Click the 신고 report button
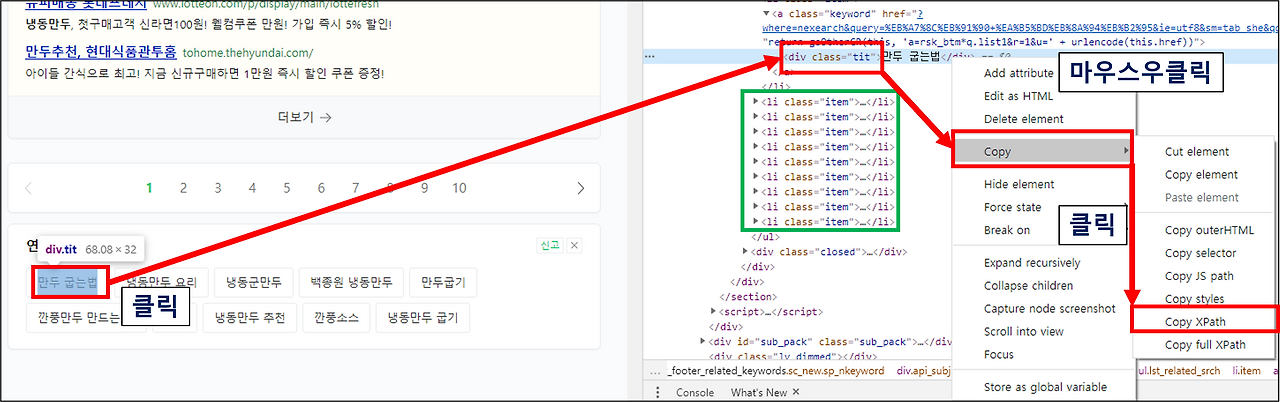This screenshot has height=402, width=1280. [550, 246]
